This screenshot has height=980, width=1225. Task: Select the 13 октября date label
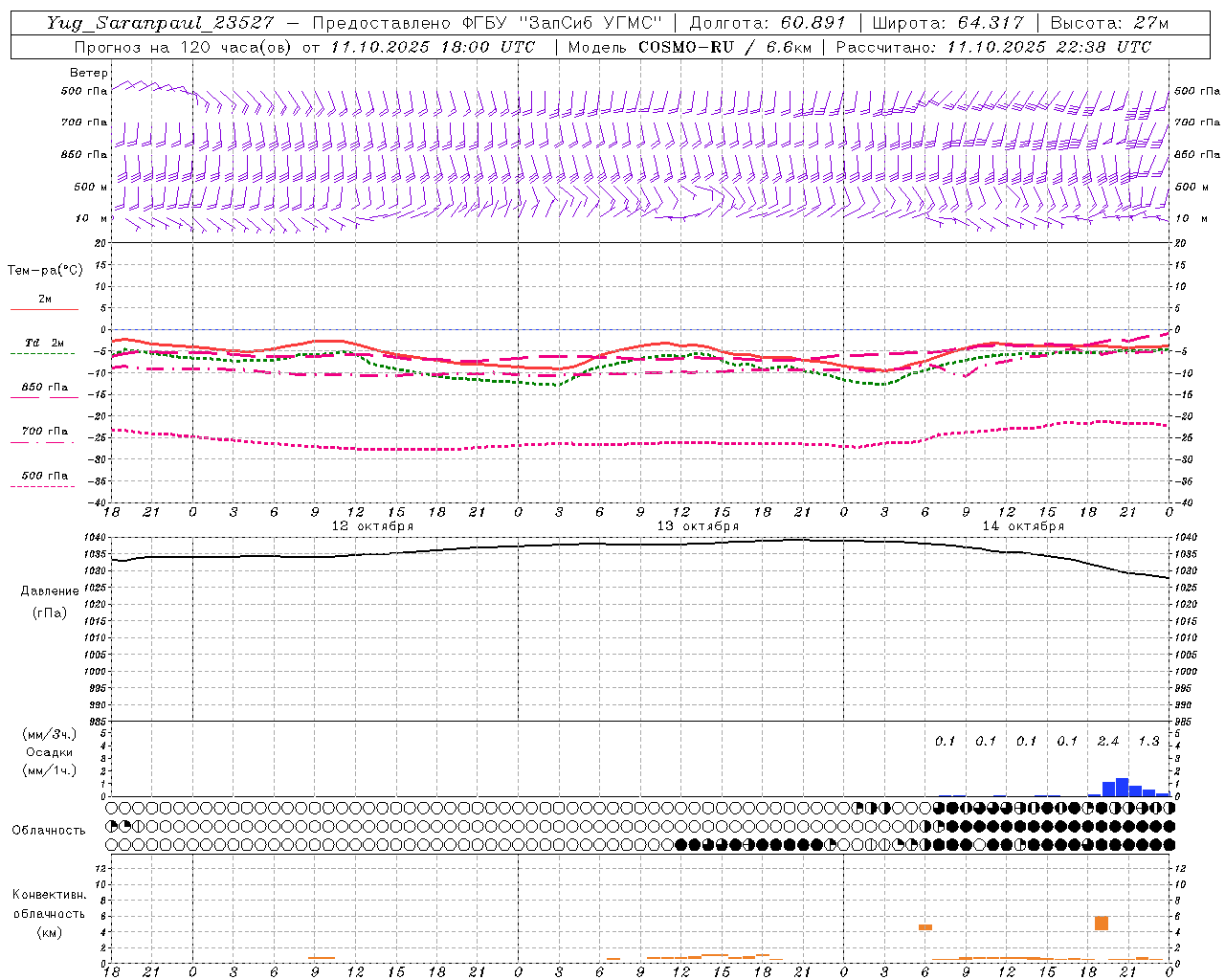(x=698, y=526)
